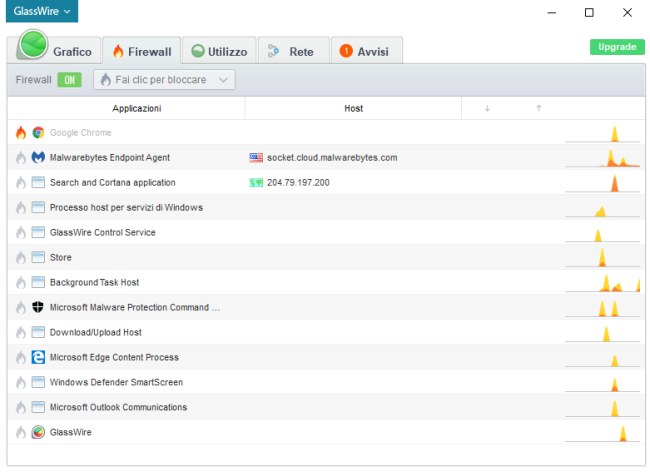Block the Store app flame icon
This screenshot has width=650, height=472.
(21, 258)
